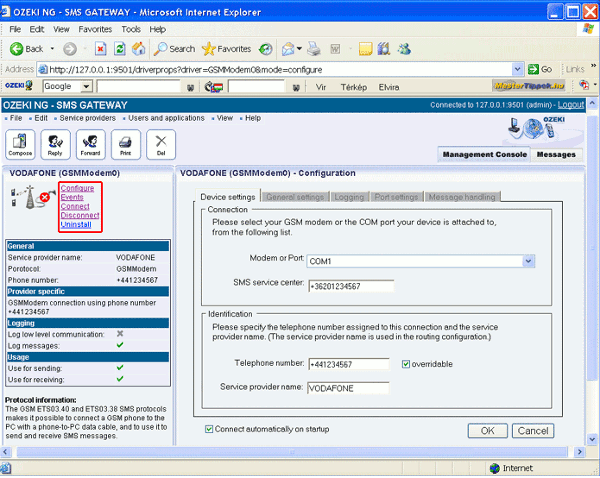Click the Research books icon
This screenshot has width=600, height=478.
[384, 49]
